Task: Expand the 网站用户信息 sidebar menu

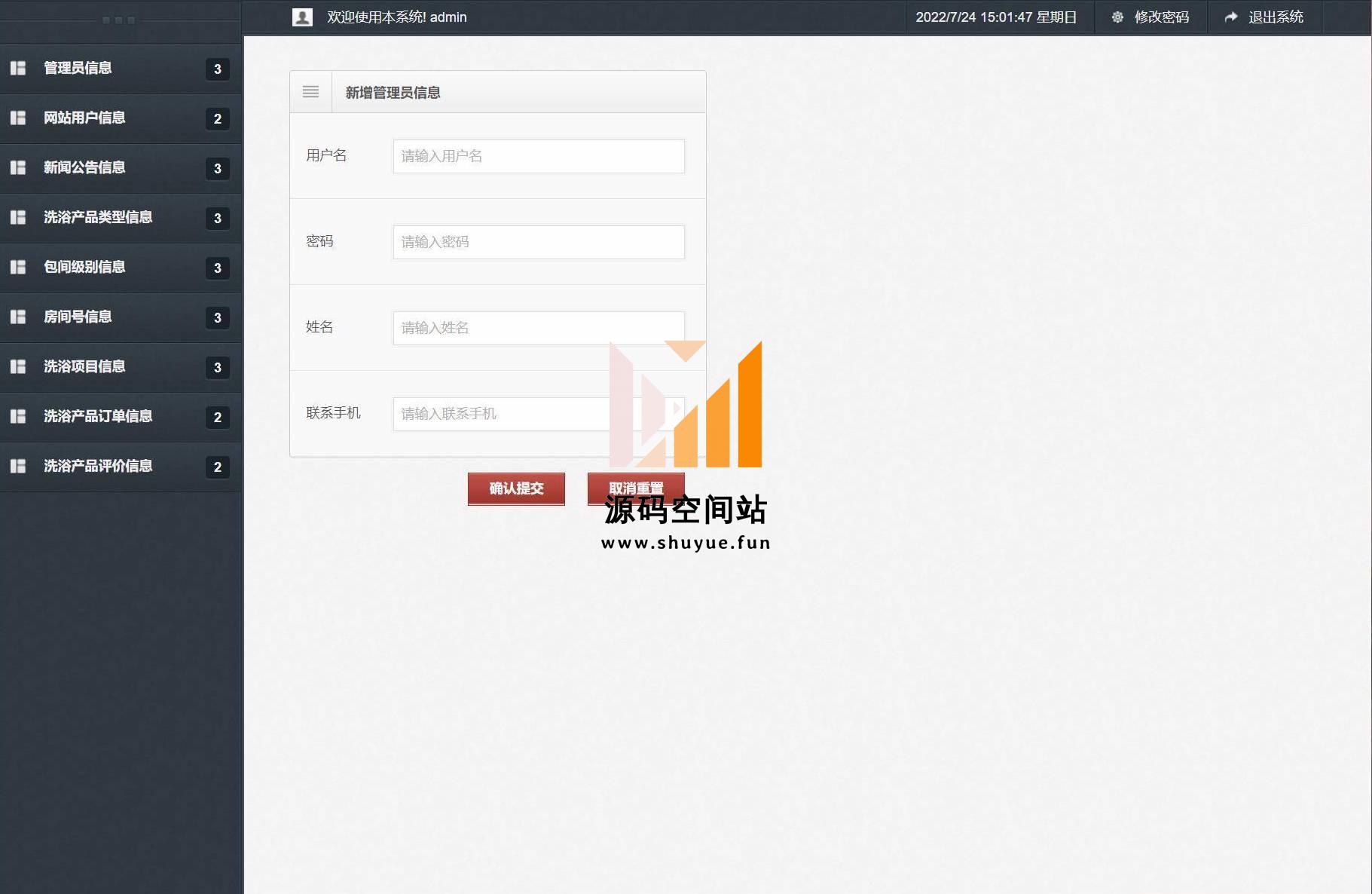Action: coord(84,118)
